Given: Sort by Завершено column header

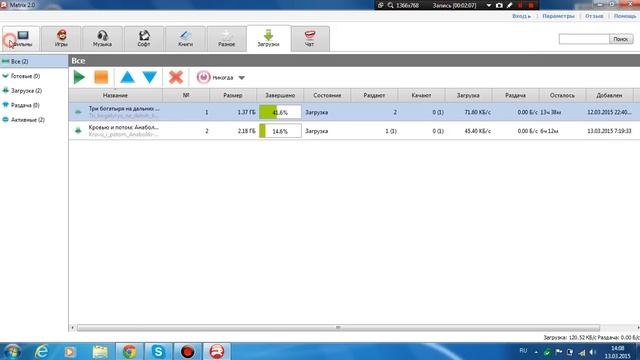Looking at the screenshot, I should tap(280, 95).
